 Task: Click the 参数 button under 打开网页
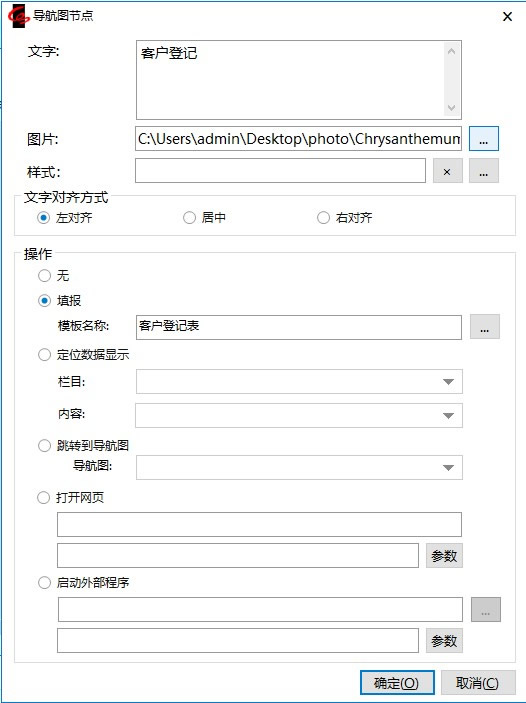coord(444,556)
